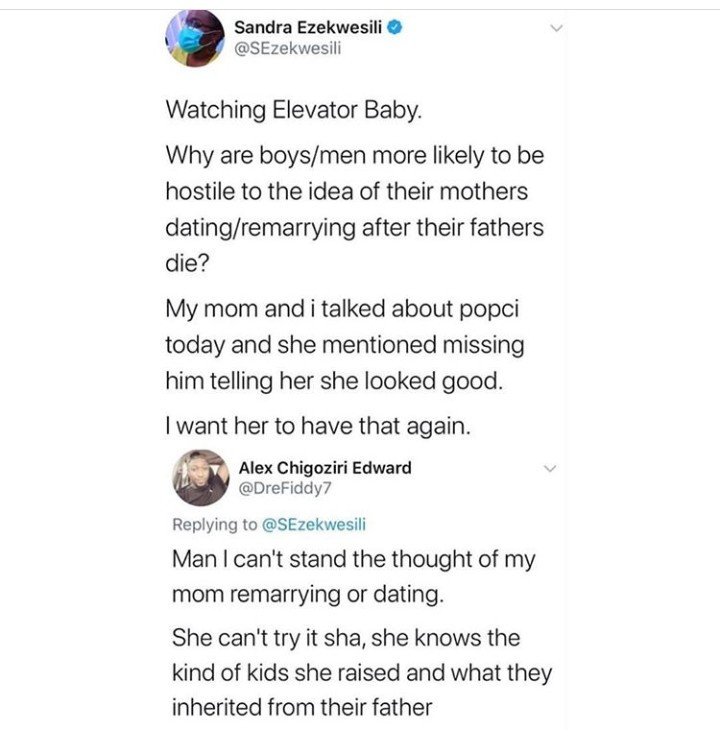The width and height of the screenshot is (720, 738).
Task: Open Sandra Ezekwesili's masked profile picture
Action: coord(195,38)
